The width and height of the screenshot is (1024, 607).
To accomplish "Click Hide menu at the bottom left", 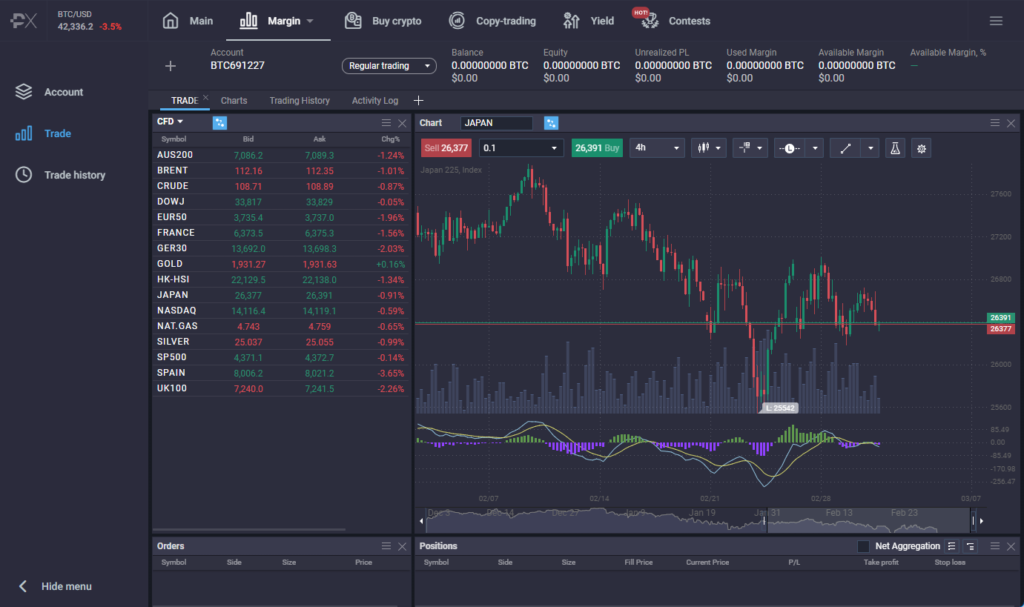I will pyautogui.click(x=60, y=587).
